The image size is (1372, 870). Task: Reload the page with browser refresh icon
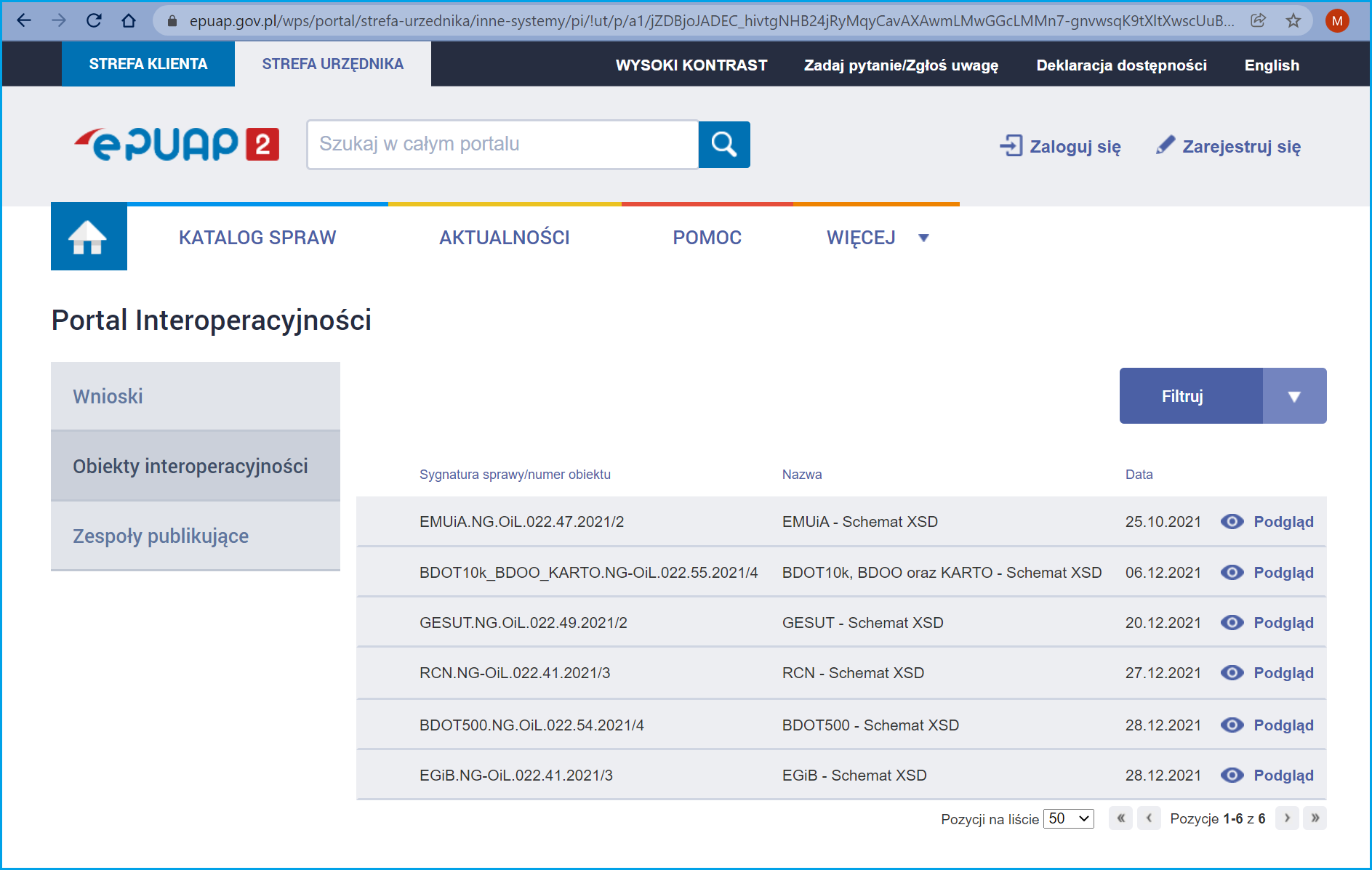tap(94, 20)
